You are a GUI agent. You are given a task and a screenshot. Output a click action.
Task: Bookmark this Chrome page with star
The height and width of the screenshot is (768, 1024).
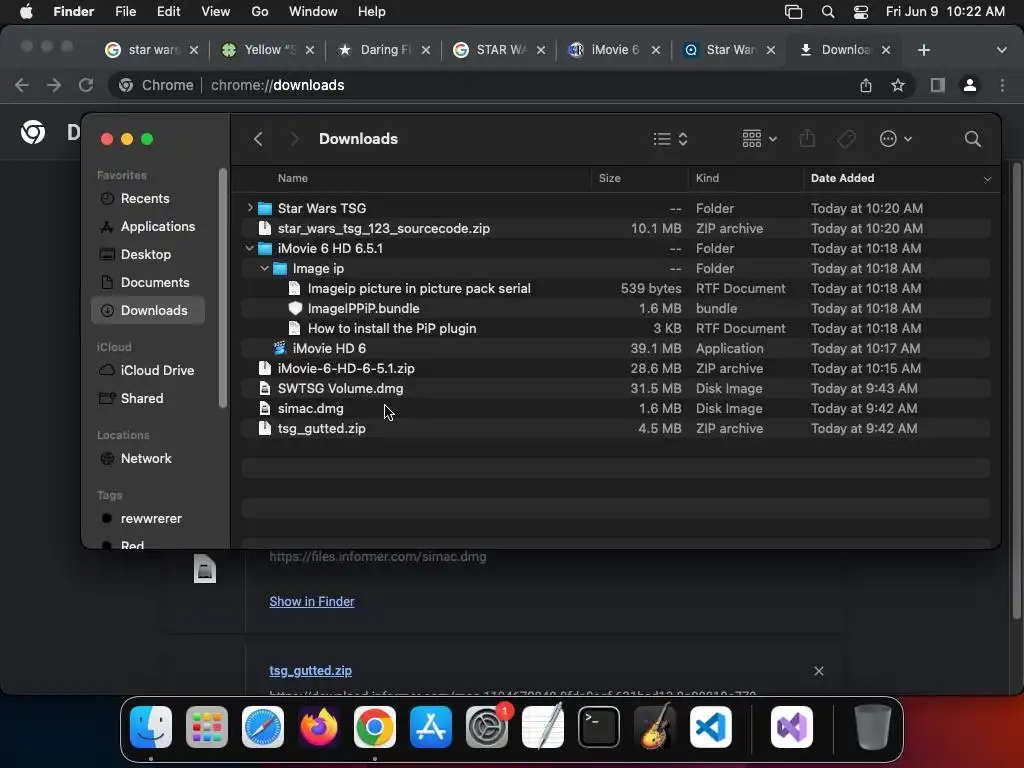[x=898, y=85]
